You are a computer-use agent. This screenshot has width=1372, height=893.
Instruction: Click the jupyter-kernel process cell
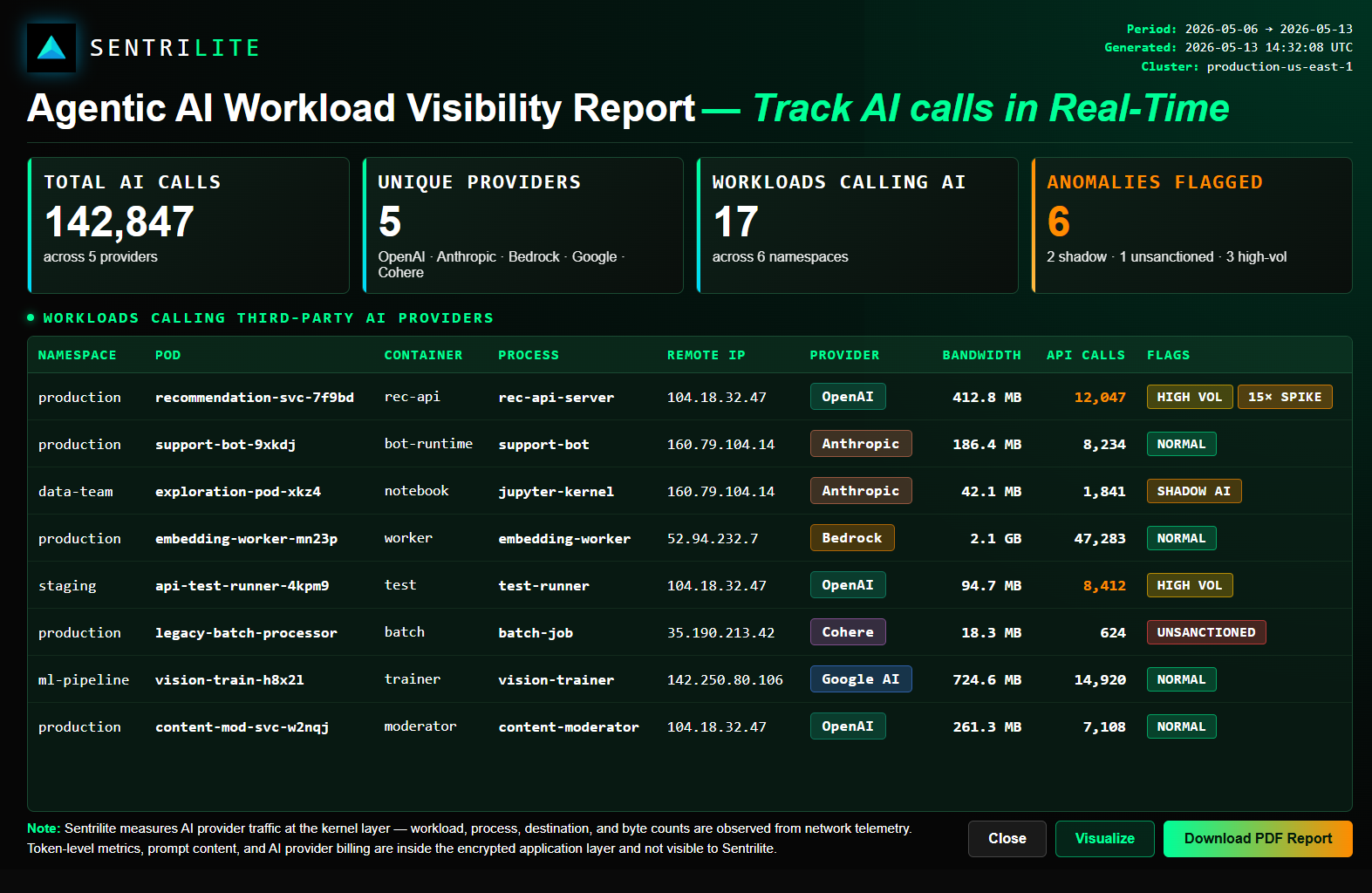click(x=556, y=492)
